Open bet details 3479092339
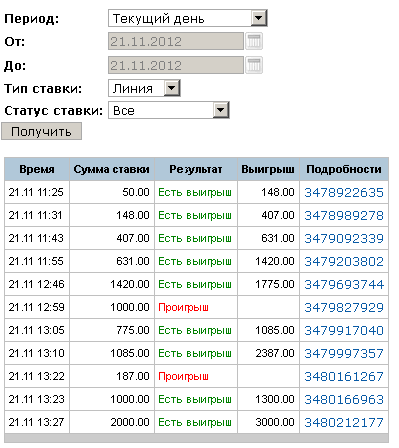 (344, 239)
